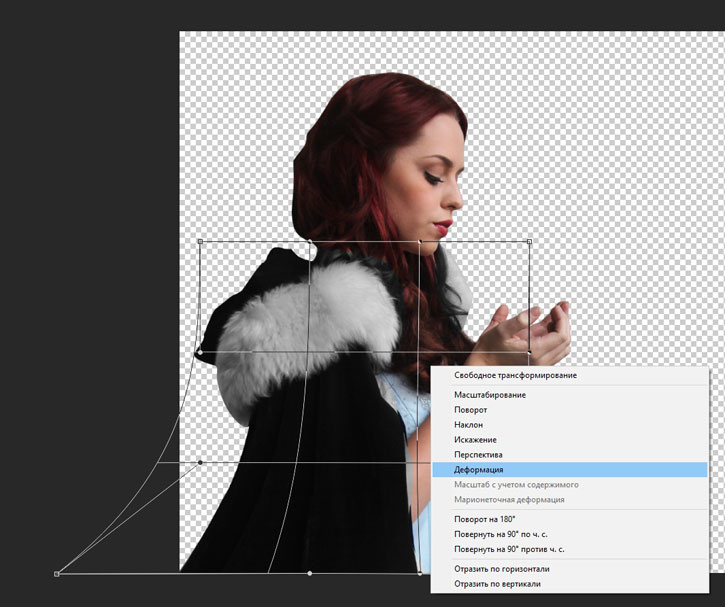
Task: Choose Повернуть на 90° против ч. с.
Action: [570, 549]
